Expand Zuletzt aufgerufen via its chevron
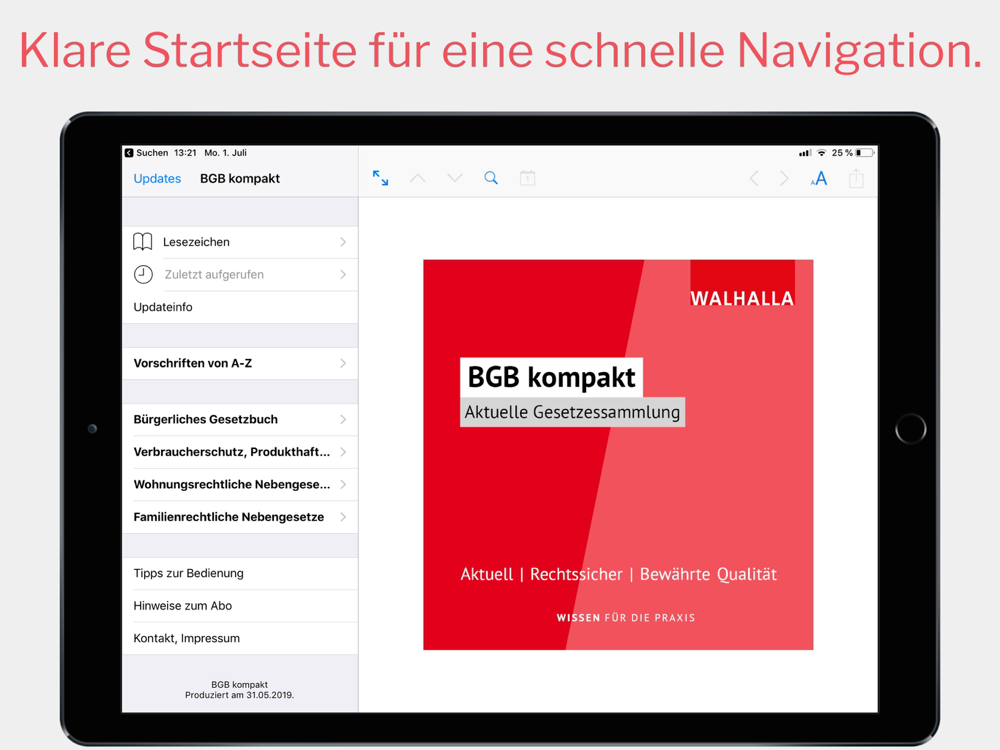The image size is (1000, 750). pyautogui.click(x=343, y=274)
